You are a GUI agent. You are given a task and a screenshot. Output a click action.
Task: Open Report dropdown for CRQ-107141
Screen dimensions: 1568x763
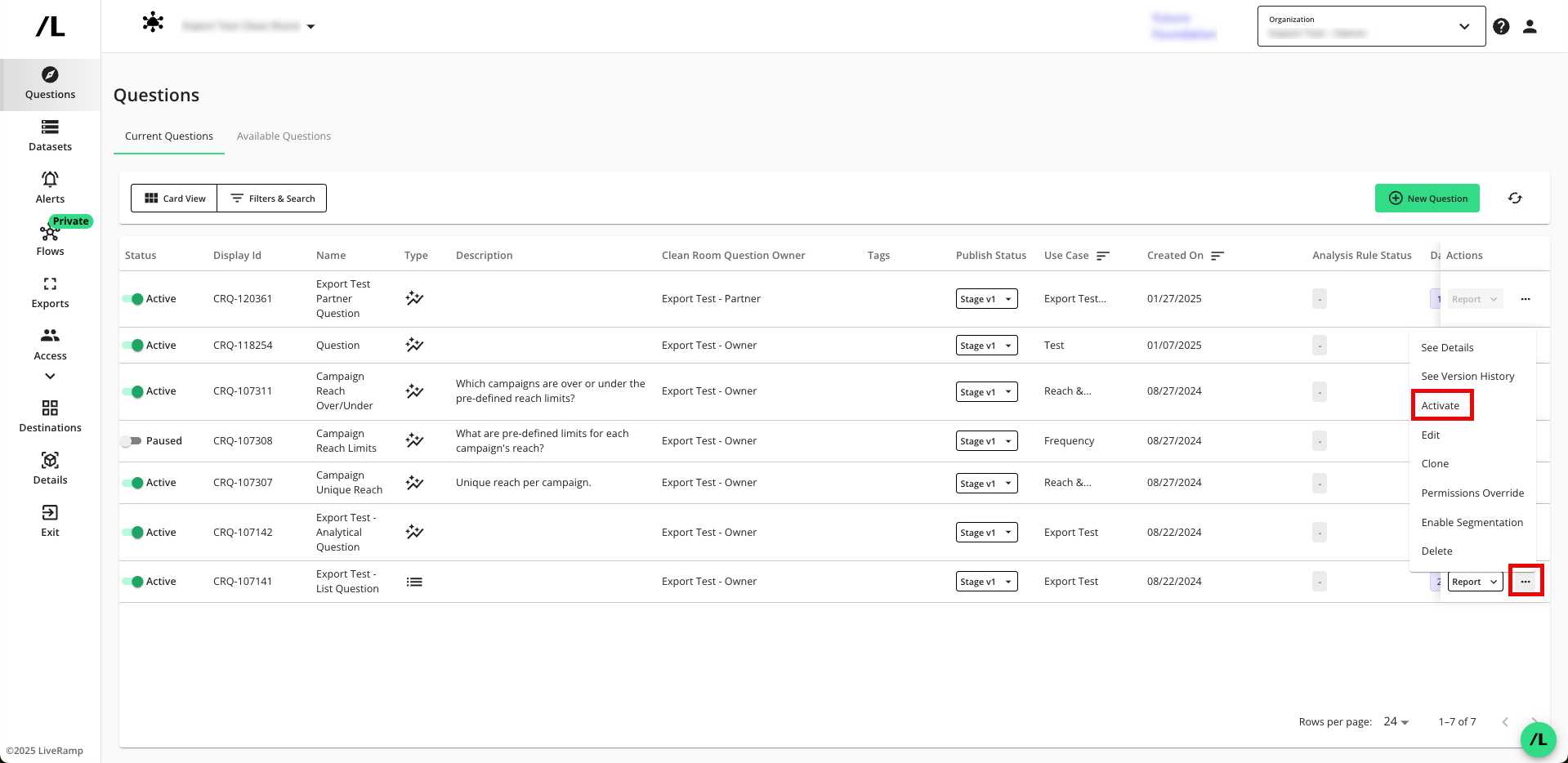point(1476,582)
